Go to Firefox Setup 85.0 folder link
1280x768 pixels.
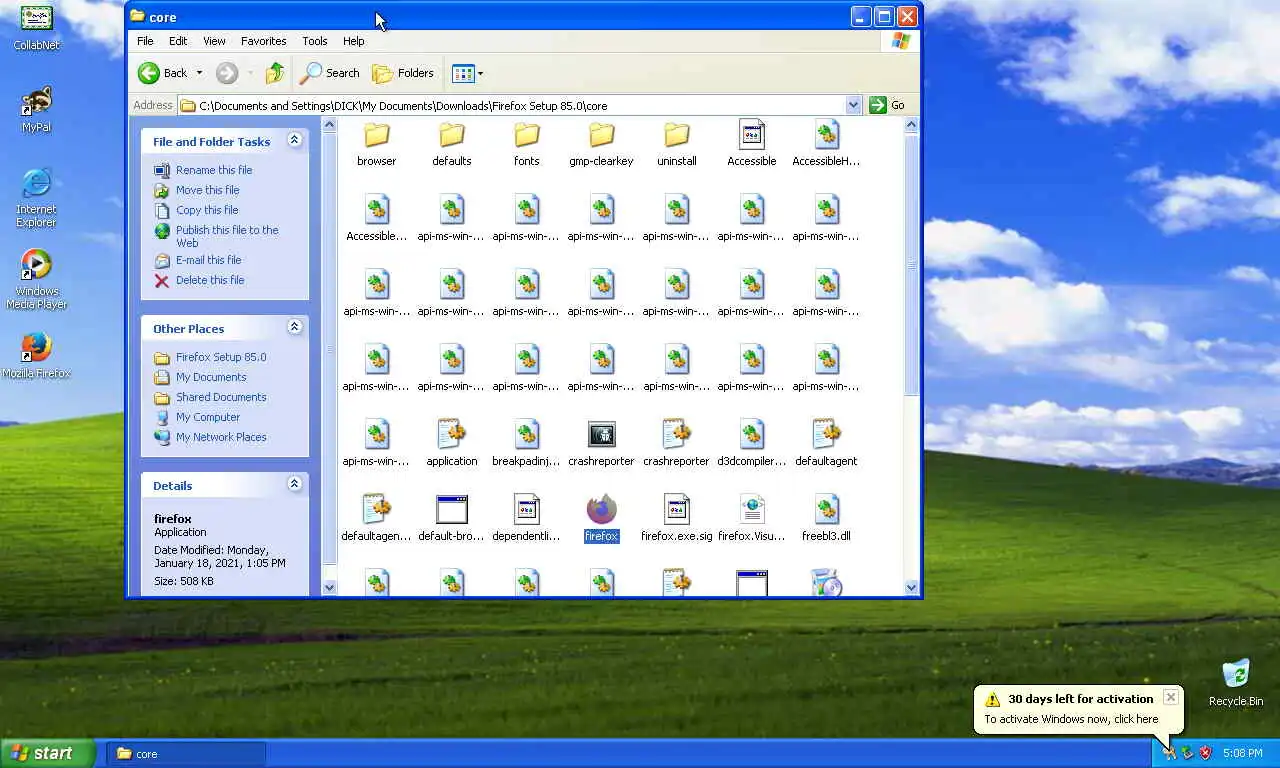tap(221, 357)
